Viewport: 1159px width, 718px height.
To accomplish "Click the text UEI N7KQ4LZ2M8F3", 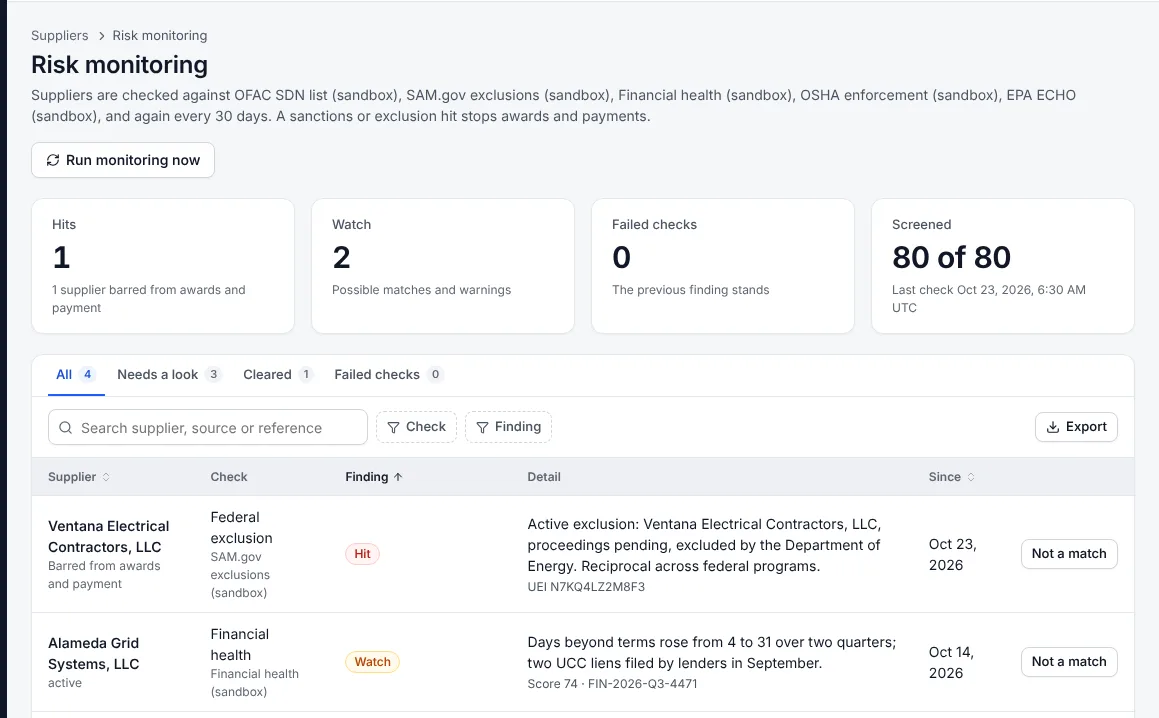I will tap(586, 587).
